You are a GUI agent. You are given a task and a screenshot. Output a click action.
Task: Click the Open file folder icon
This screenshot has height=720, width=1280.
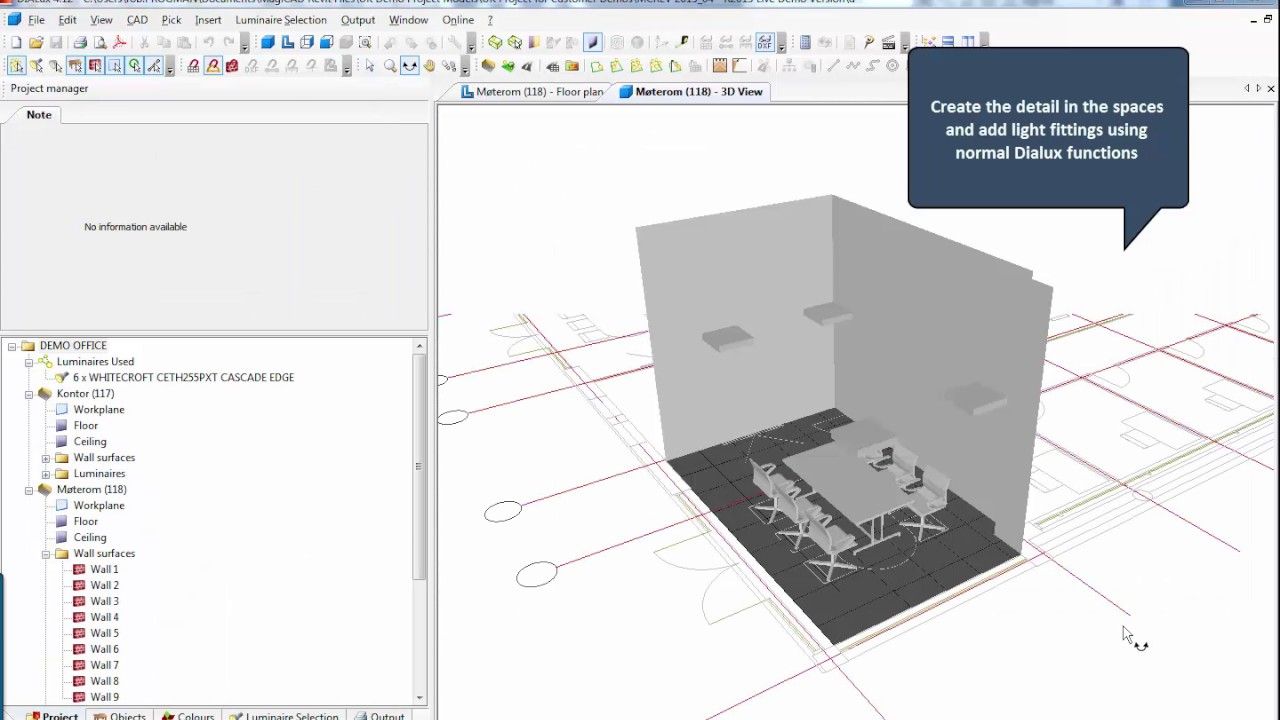(36, 42)
